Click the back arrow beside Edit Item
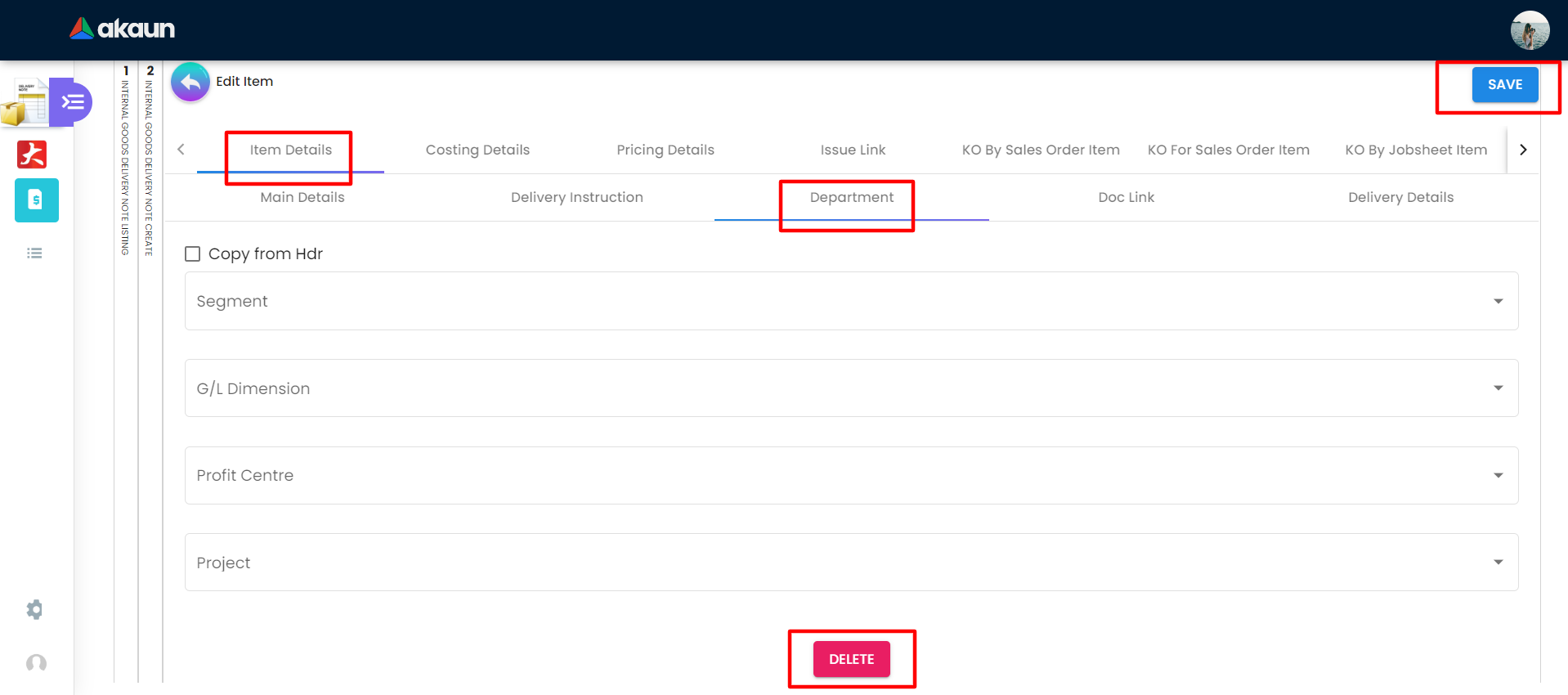Viewport: 1568px width, 695px height. (190, 82)
